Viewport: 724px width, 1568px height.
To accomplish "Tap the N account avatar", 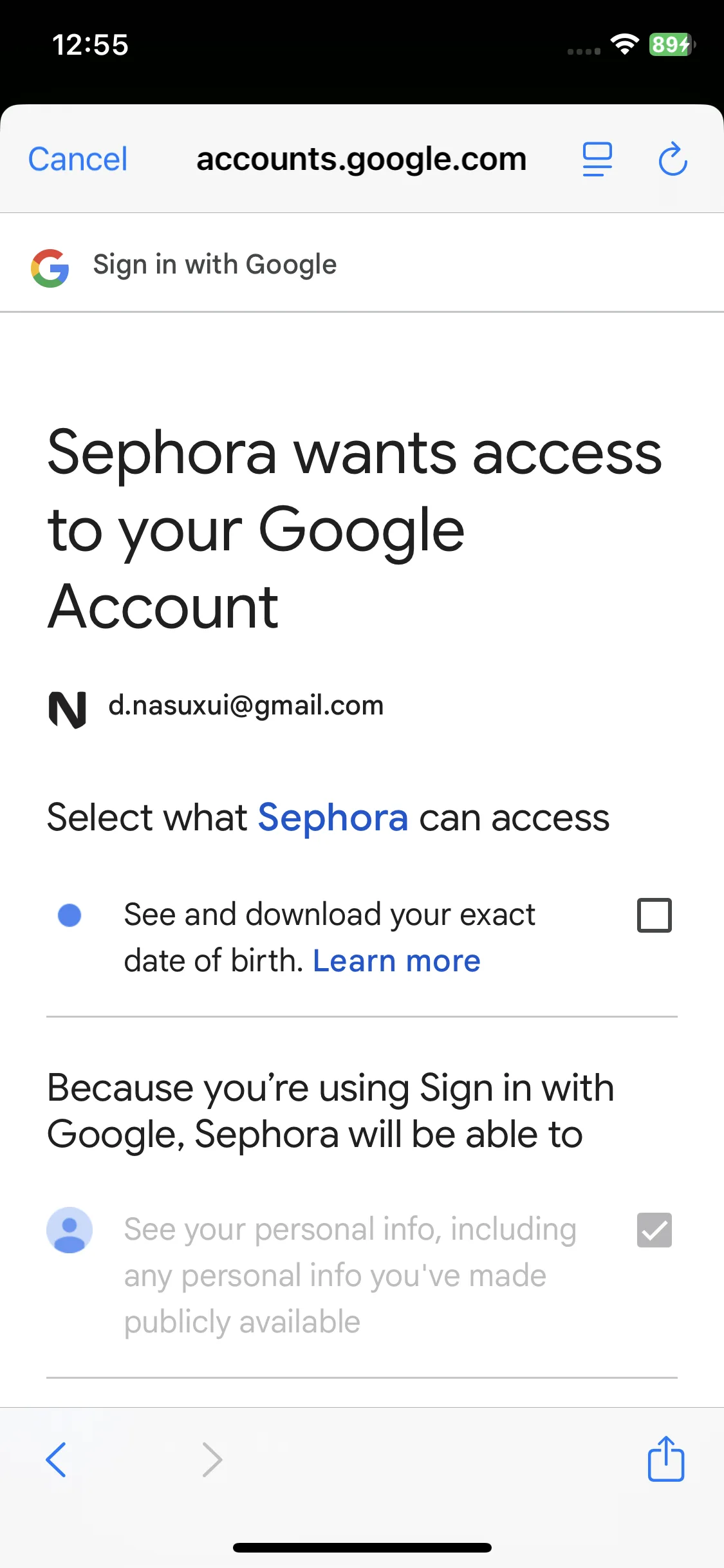I will [x=68, y=710].
